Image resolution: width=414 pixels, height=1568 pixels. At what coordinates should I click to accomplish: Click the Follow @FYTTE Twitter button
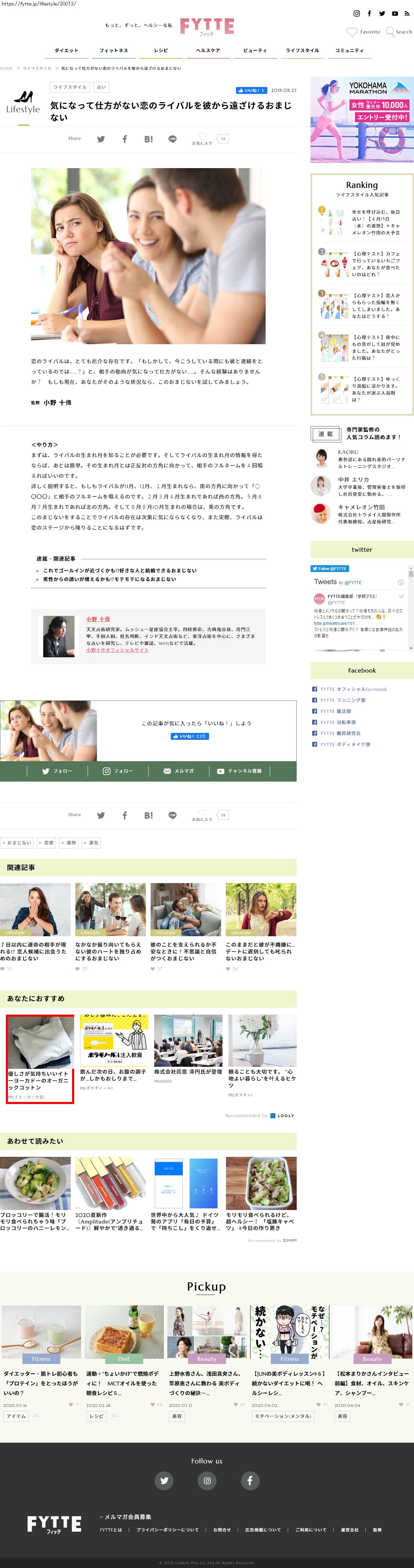[329, 569]
